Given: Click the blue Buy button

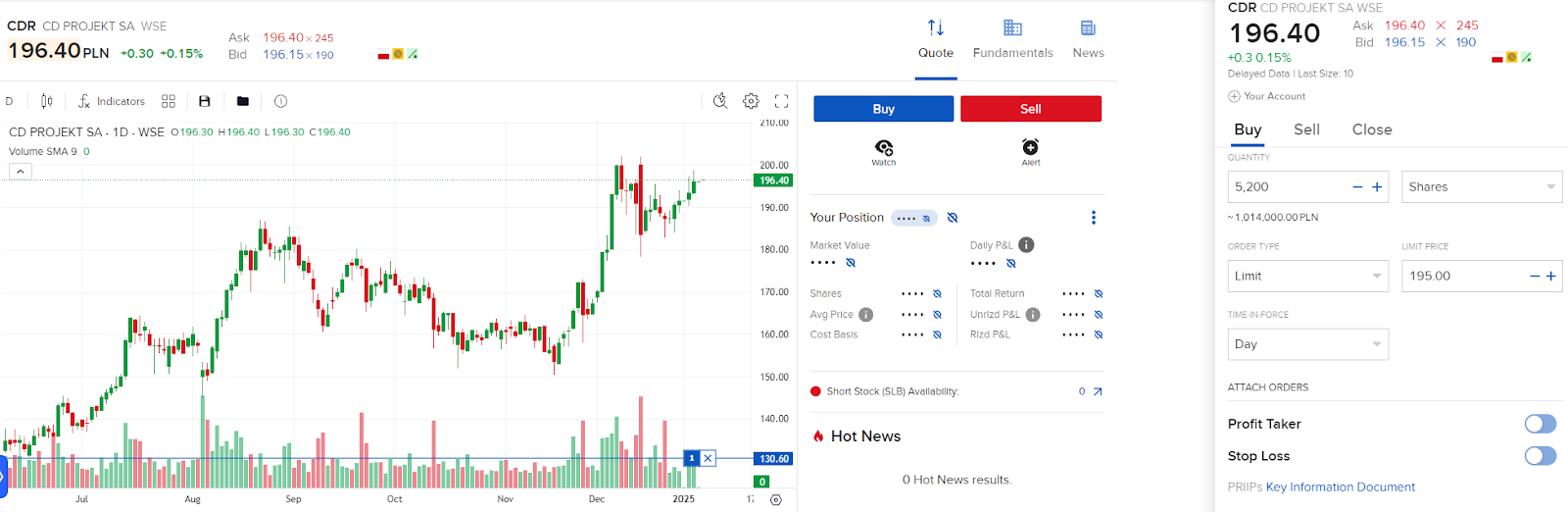Looking at the screenshot, I should [884, 109].
